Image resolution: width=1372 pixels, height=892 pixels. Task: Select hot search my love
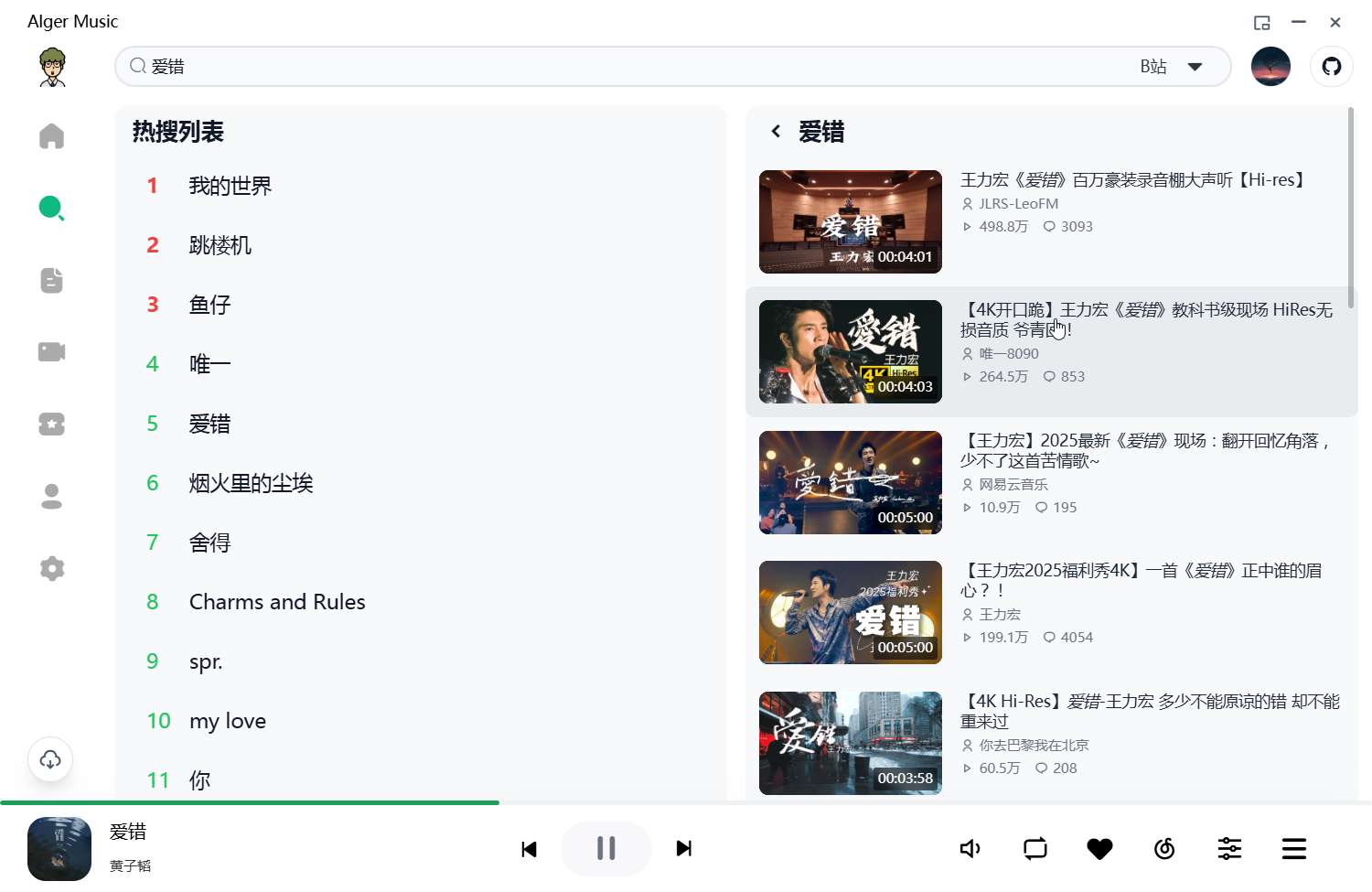(228, 721)
